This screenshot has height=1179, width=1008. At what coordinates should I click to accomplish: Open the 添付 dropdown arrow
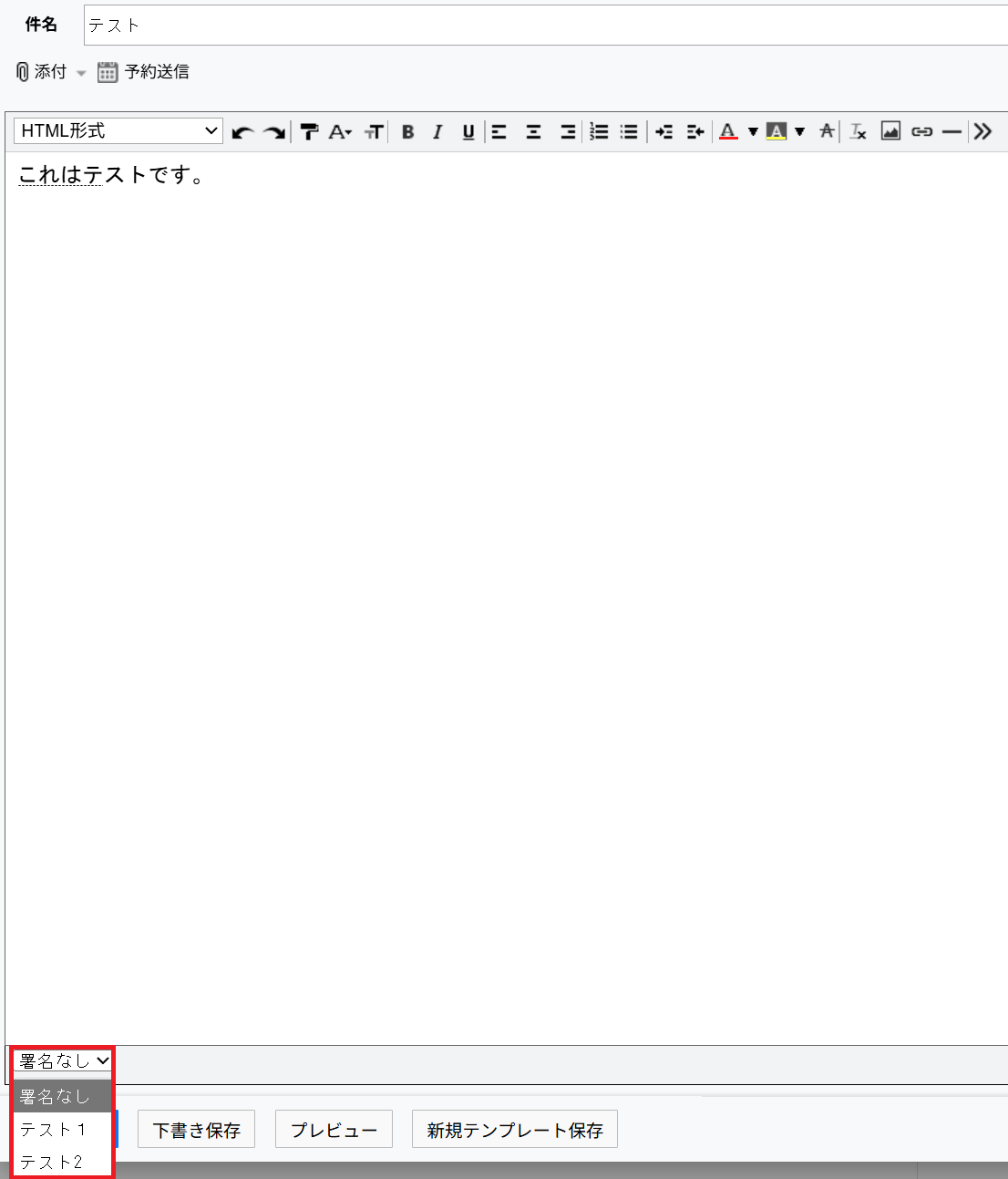[x=81, y=73]
